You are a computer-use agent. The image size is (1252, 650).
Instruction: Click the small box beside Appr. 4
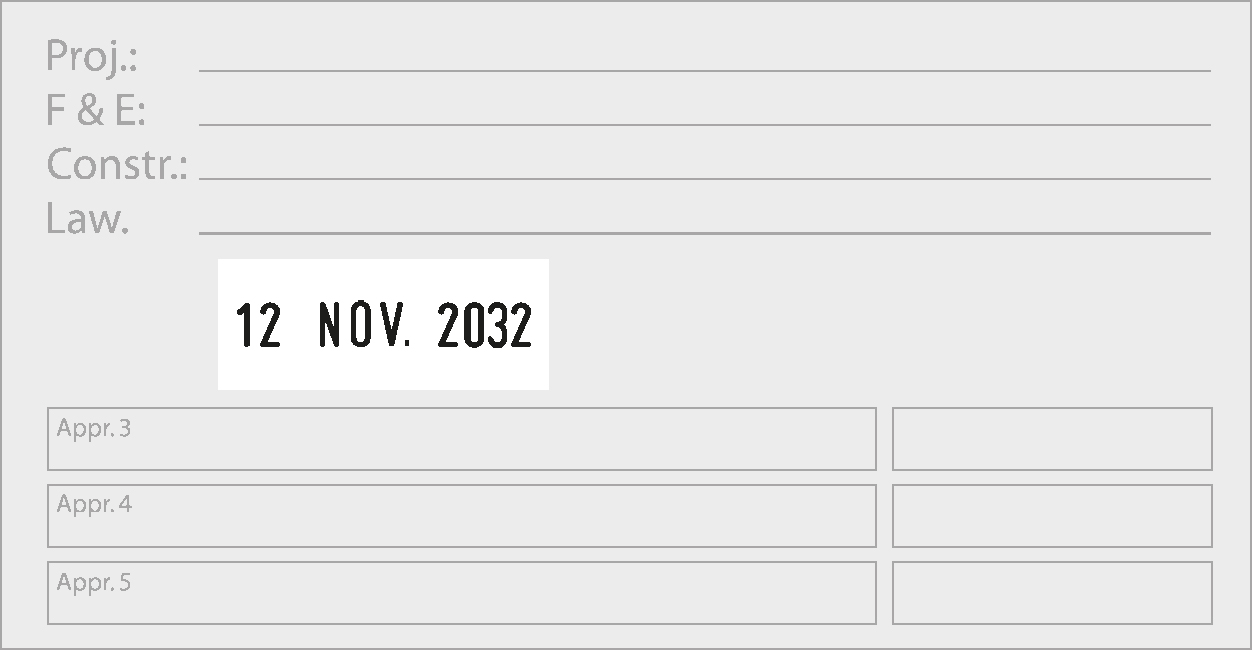click(1052, 516)
